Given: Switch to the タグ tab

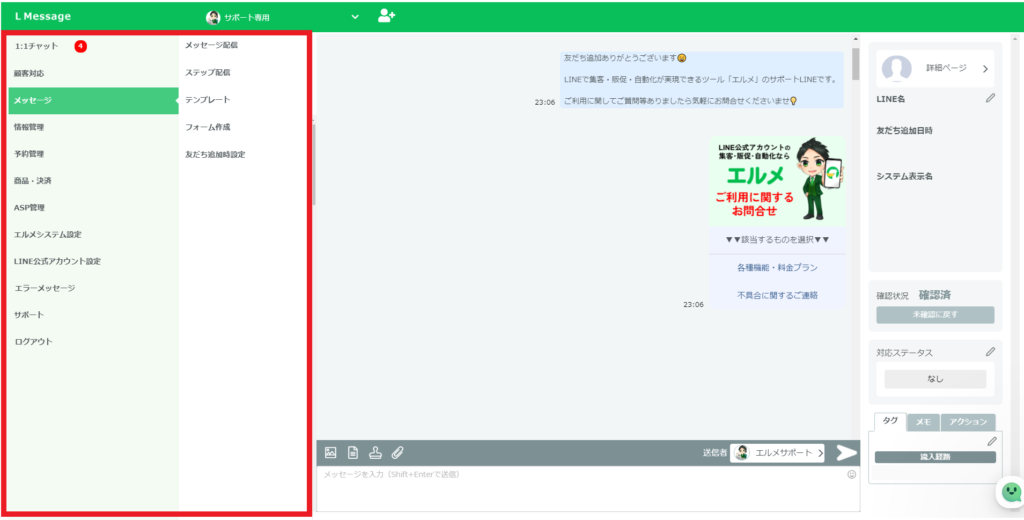Looking at the screenshot, I should (x=890, y=422).
